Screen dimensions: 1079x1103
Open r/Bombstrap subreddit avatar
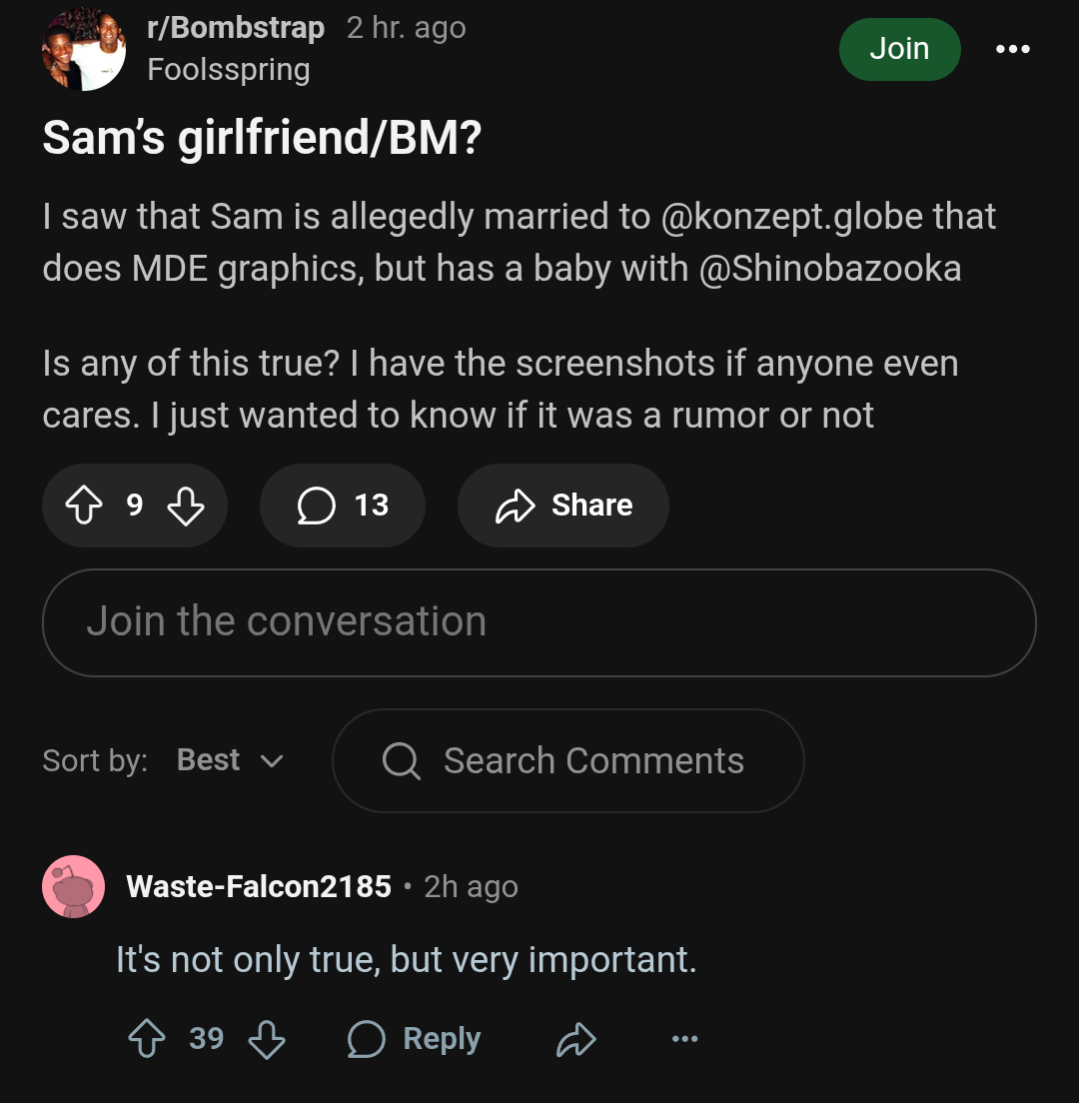point(84,49)
